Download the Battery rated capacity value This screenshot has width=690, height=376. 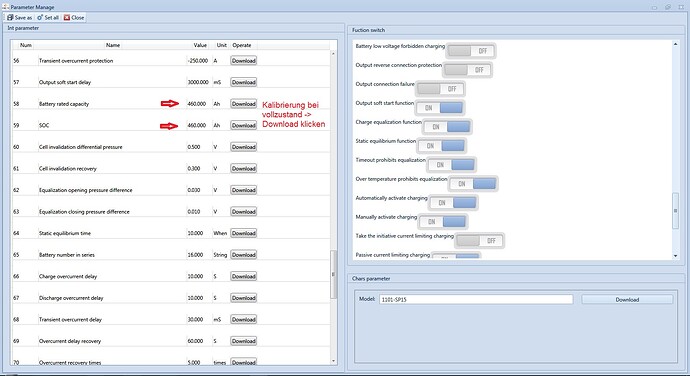[x=243, y=104]
